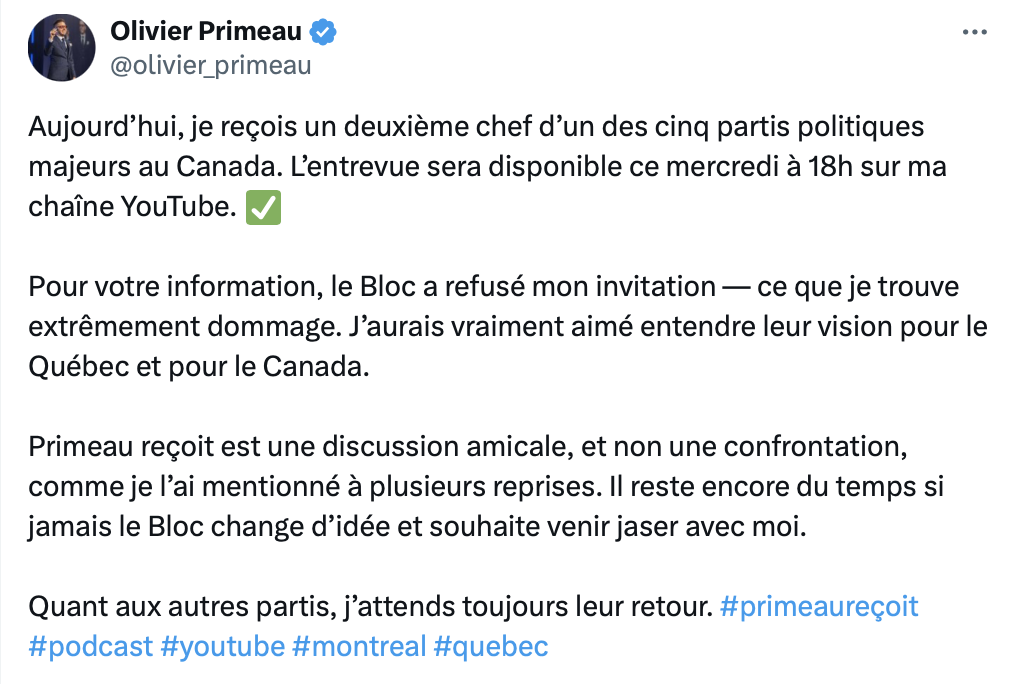Follow the #primeaureçoit hashtag
This screenshot has width=1014, height=684.
819,607
